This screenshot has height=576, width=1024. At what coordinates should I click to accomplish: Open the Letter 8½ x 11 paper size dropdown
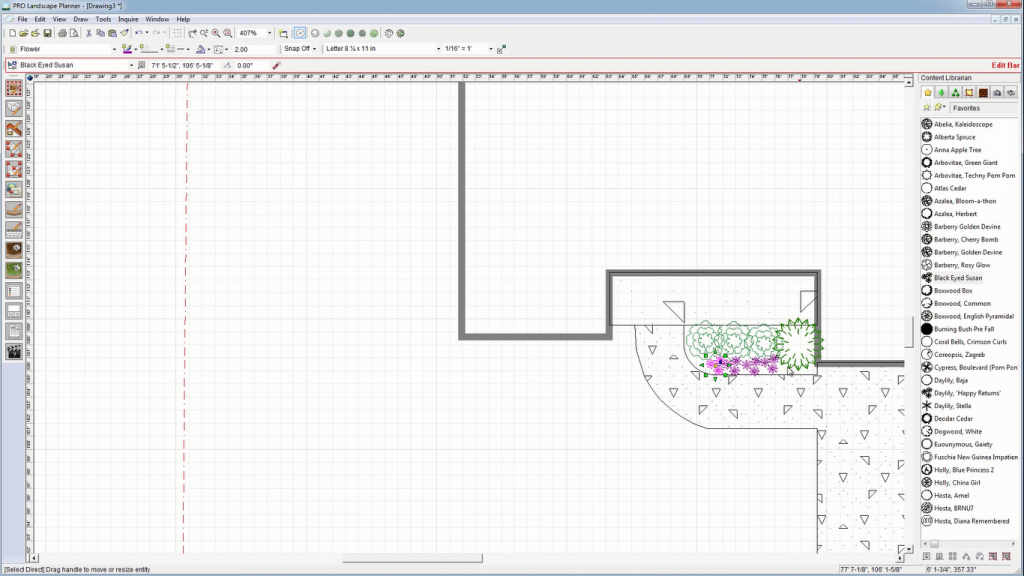point(438,48)
